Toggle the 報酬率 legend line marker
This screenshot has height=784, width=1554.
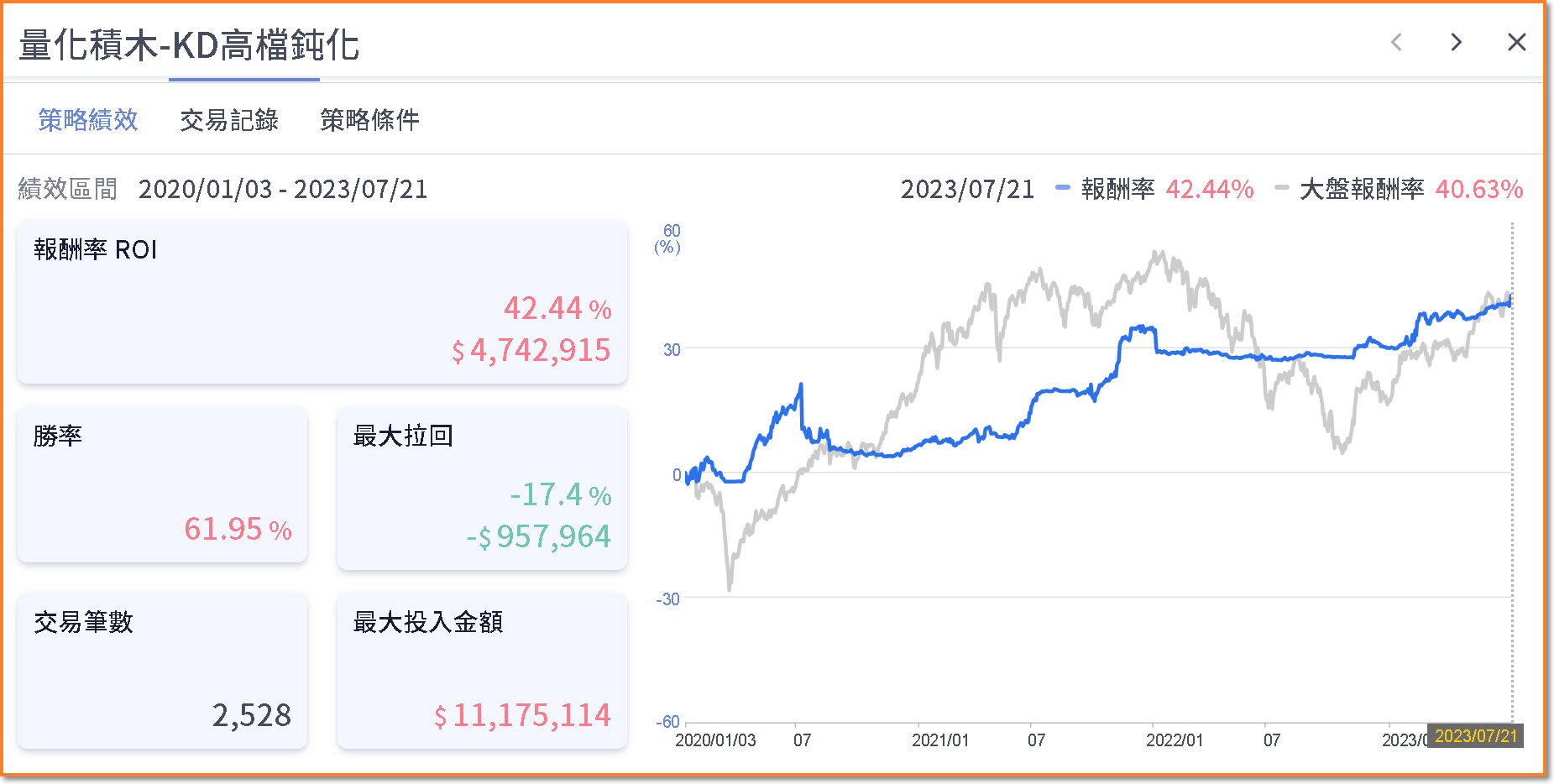[1063, 188]
